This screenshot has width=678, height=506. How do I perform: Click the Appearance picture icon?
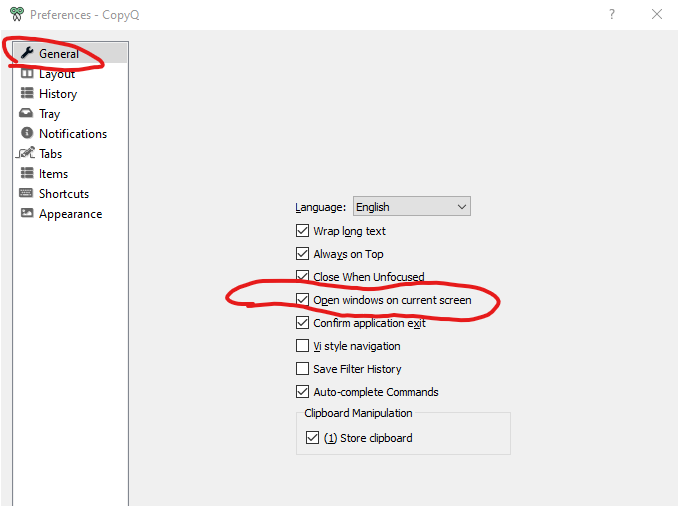27,213
